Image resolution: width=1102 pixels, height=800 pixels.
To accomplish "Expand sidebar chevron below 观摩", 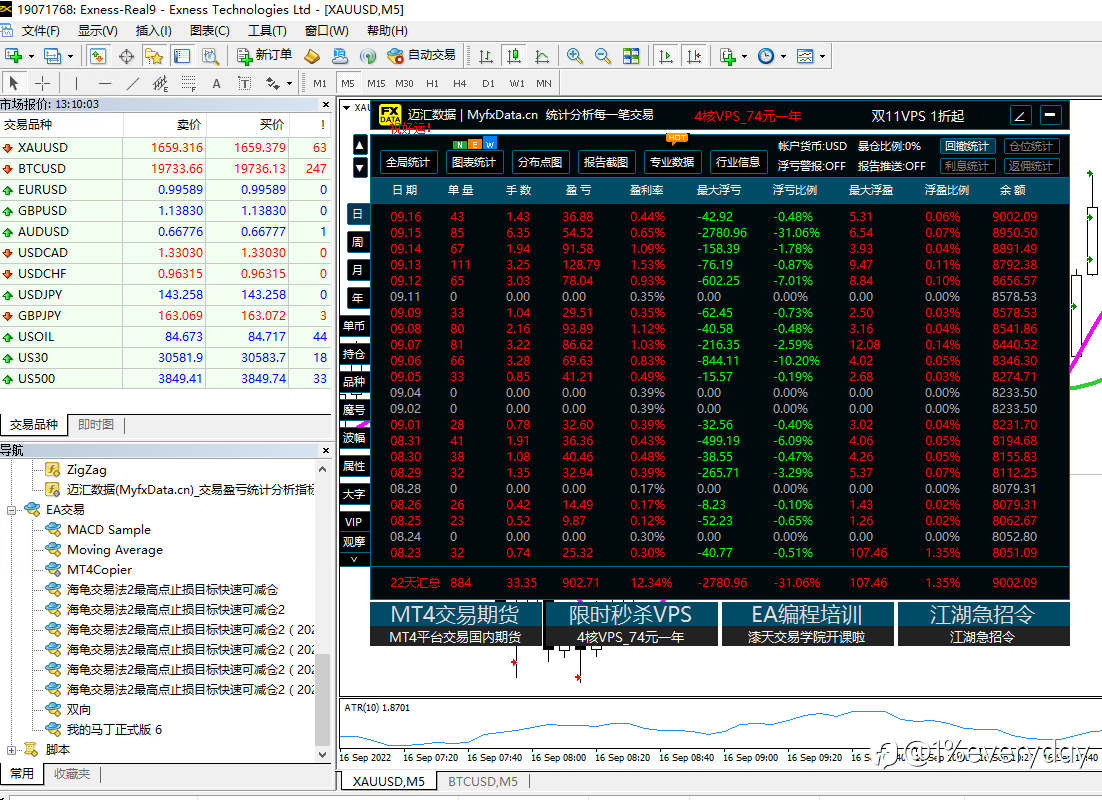I will coord(354,560).
